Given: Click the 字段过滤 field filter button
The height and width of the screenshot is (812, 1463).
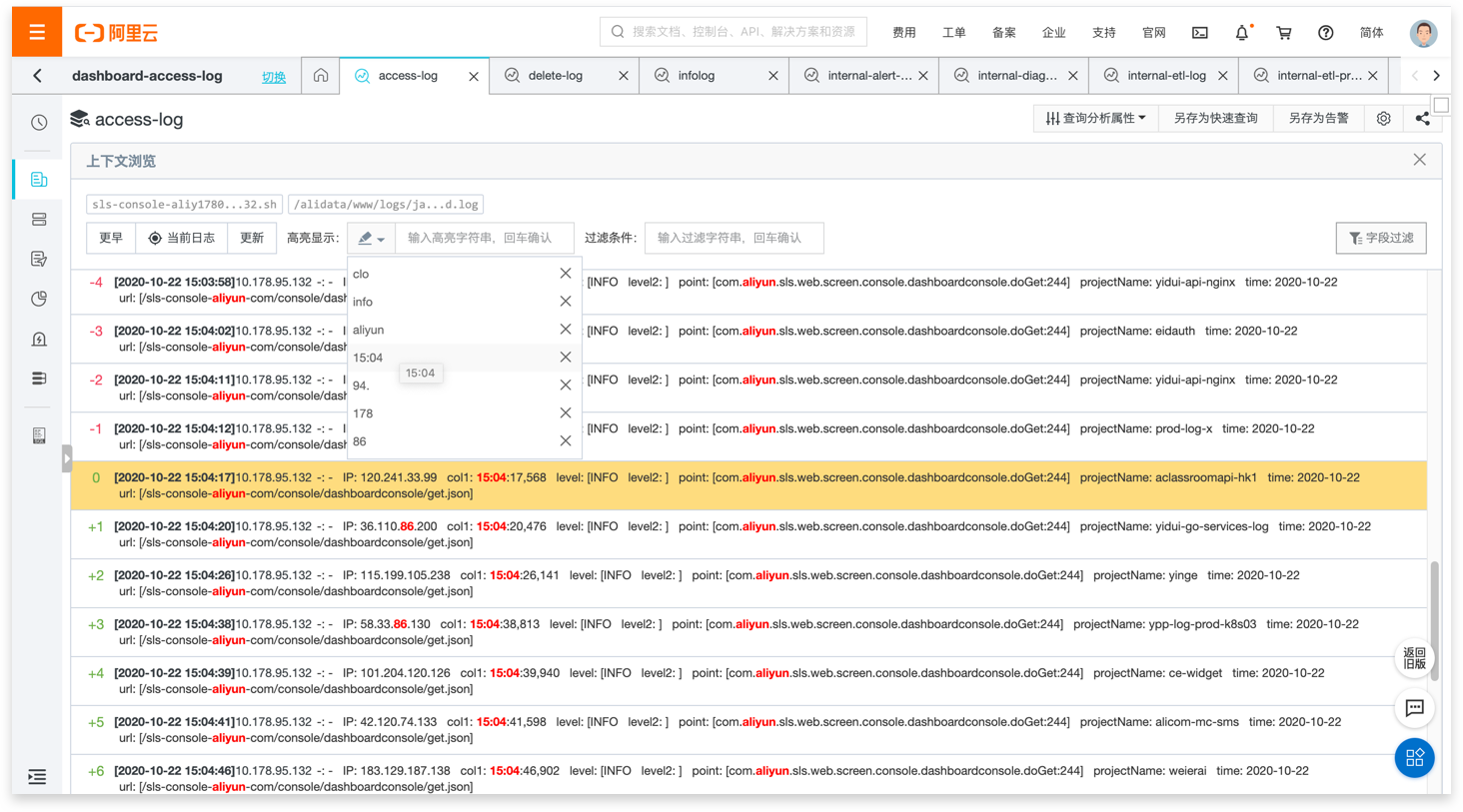Looking at the screenshot, I should [x=1381, y=239].
